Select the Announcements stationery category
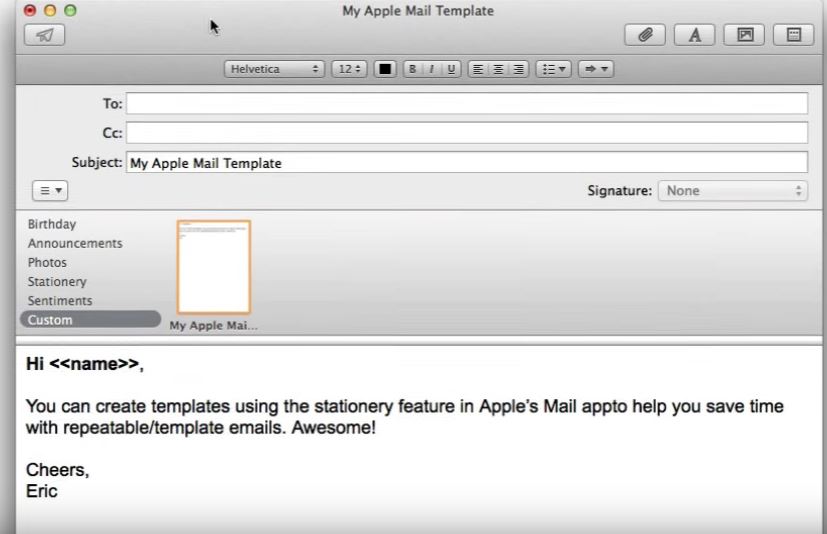 [75, 243]
